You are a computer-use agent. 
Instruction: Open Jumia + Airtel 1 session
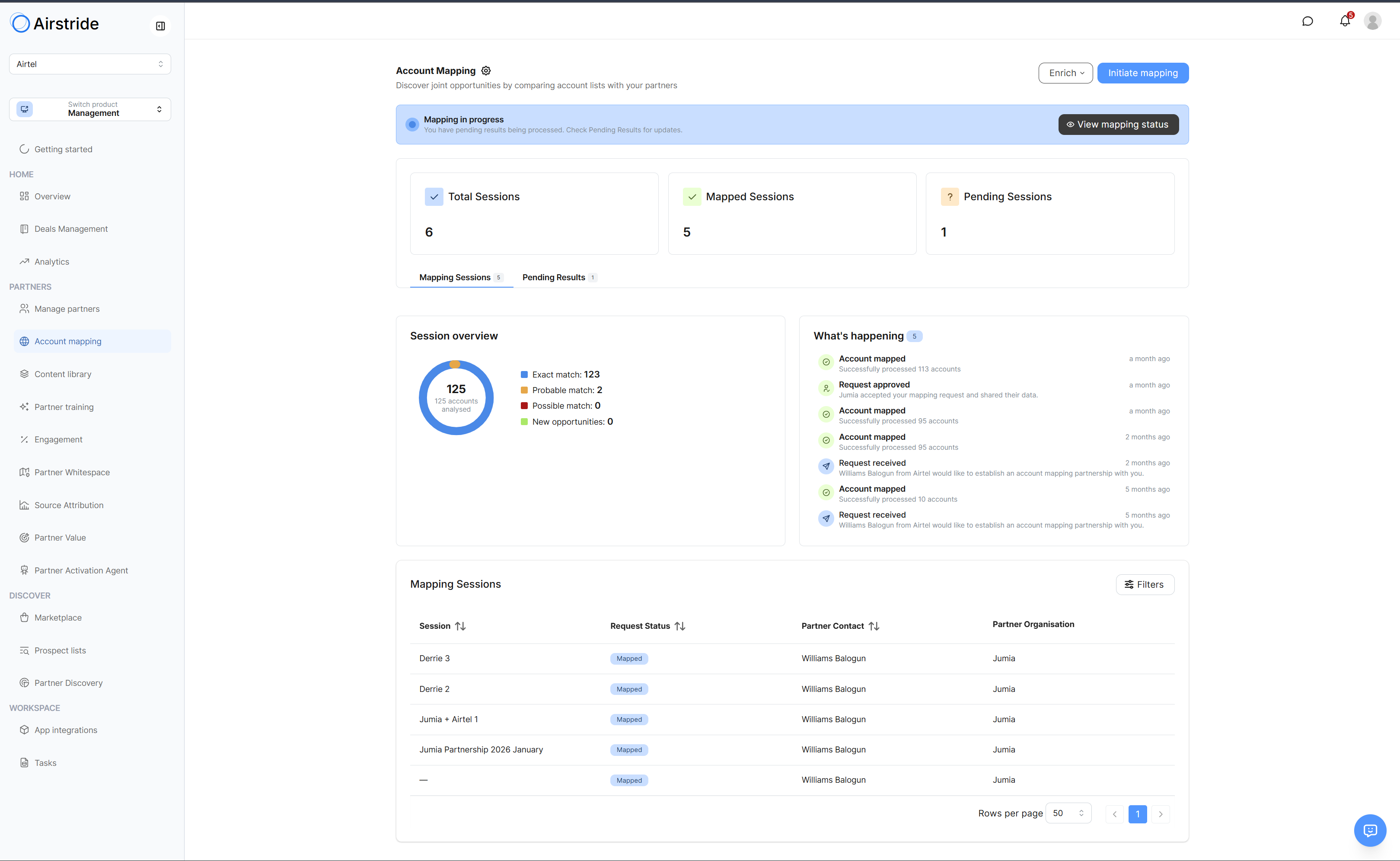[x=791, y=720]
